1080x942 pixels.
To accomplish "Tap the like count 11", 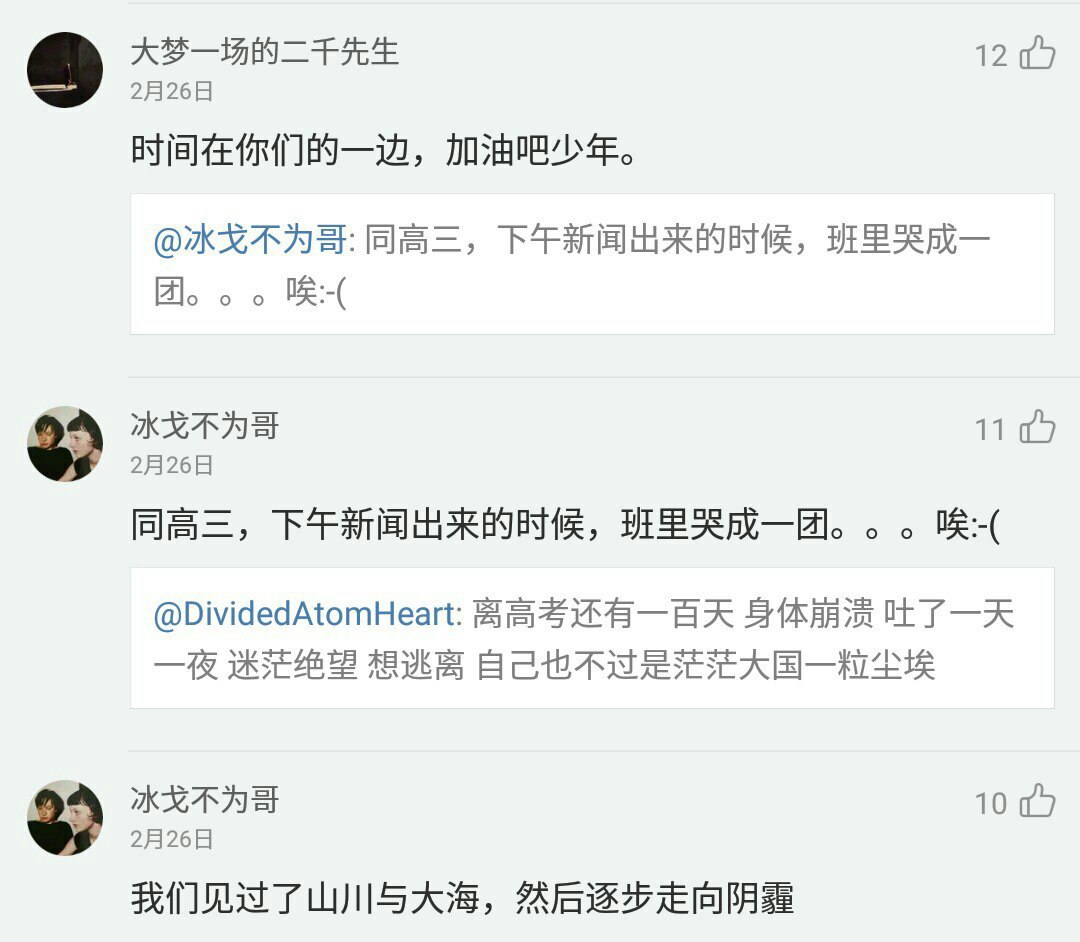I will (990, 430).
